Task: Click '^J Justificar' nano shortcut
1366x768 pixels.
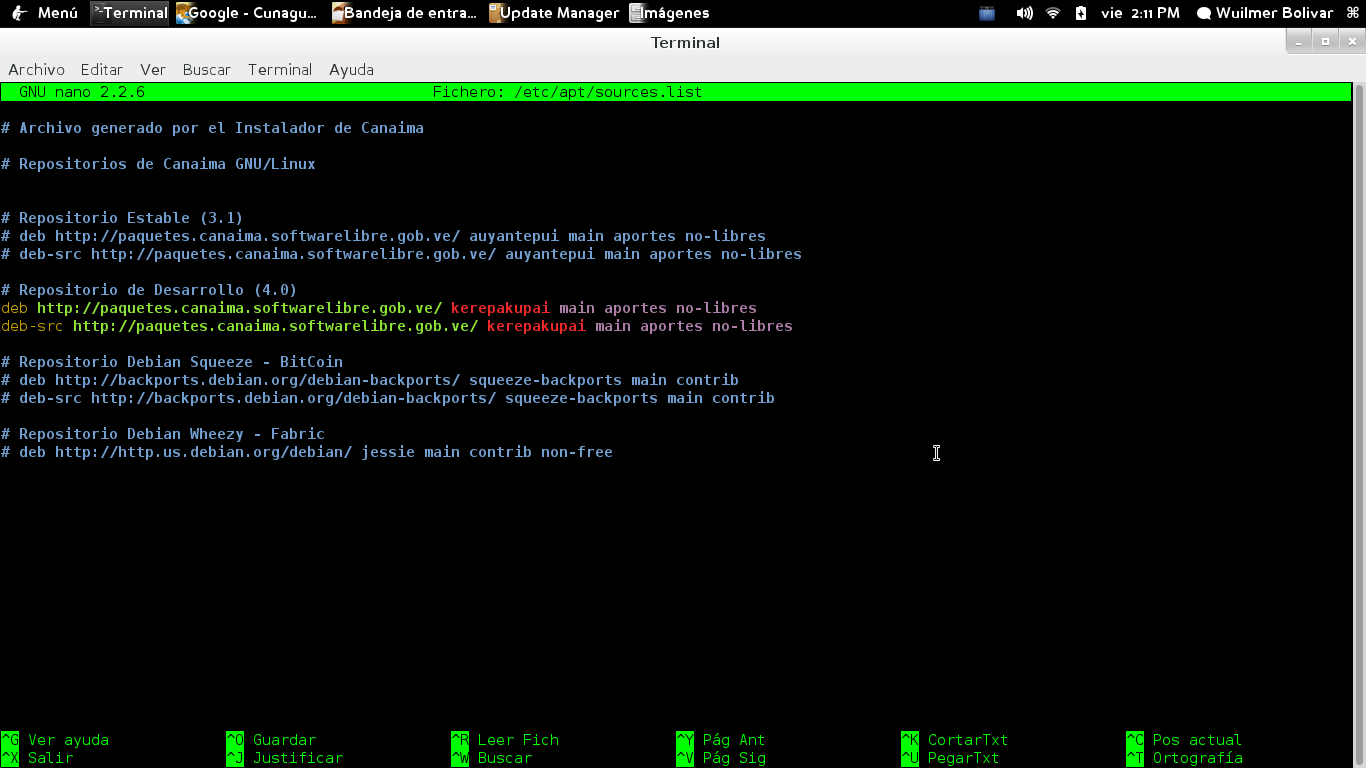Action: click(x=284, y=758)
